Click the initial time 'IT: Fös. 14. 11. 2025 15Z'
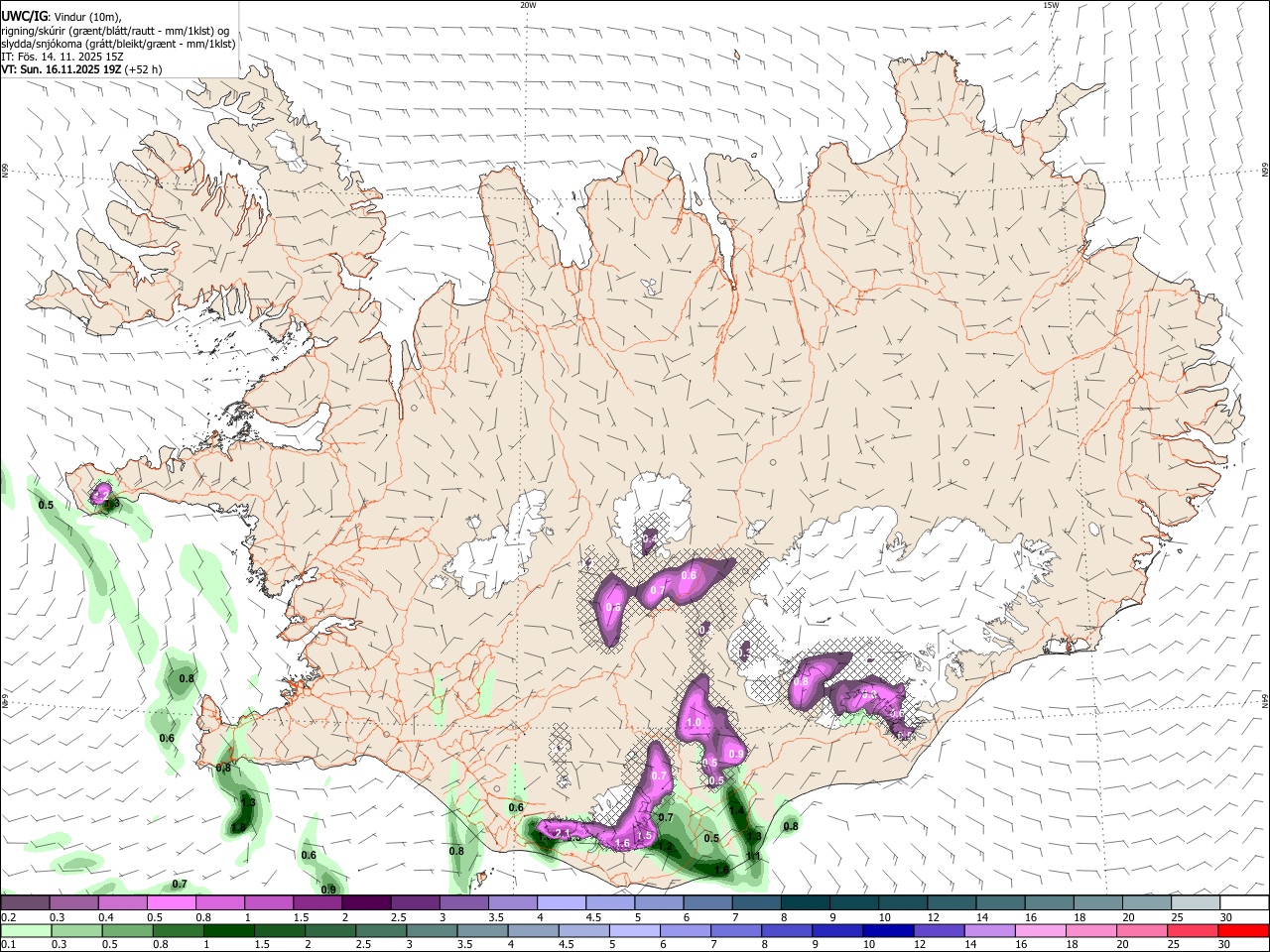This screenshot has height=952, width=1270. (63, 57)
